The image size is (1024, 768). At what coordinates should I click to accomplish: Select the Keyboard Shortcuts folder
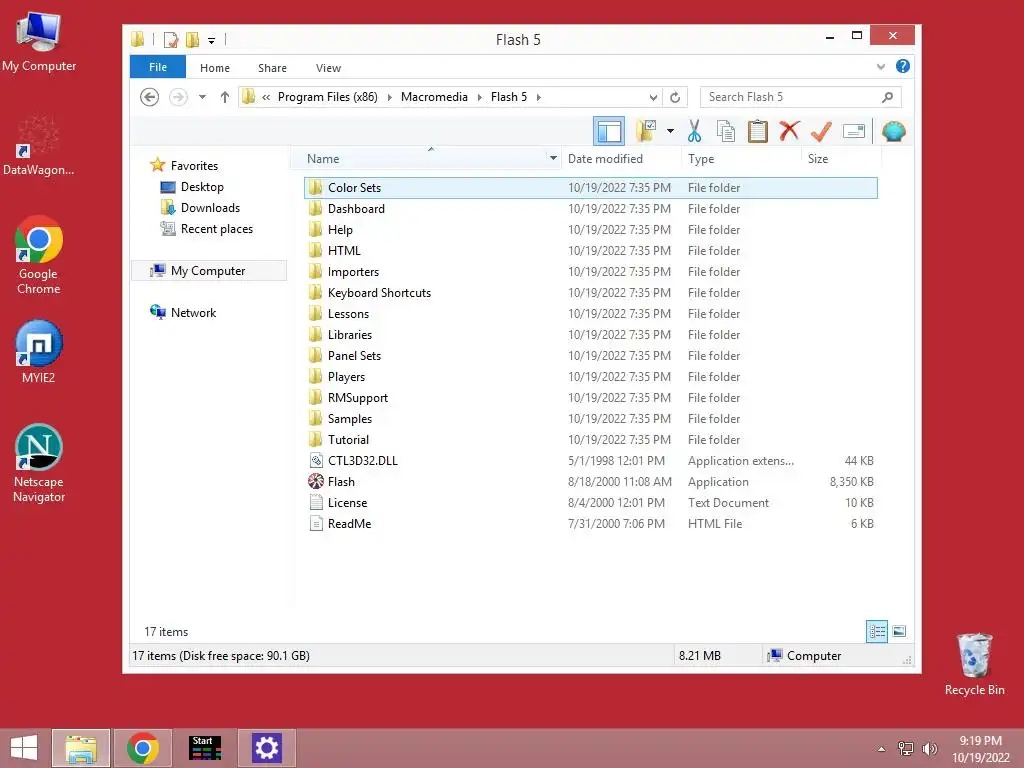379,293
